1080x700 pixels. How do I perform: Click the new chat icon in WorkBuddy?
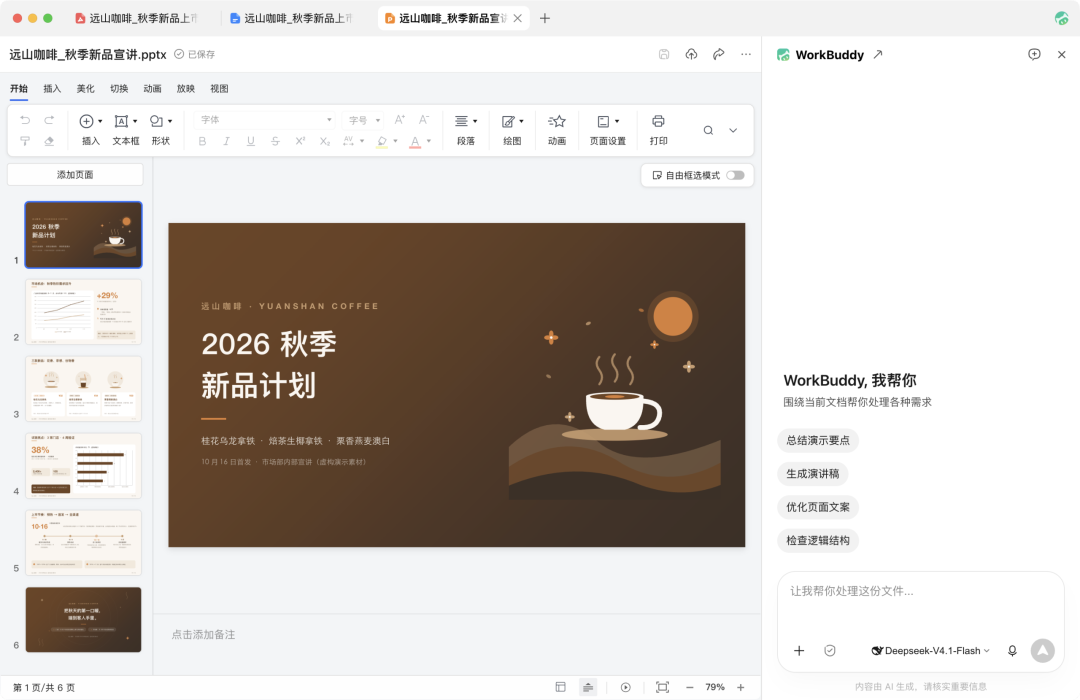click(x=1034, y=54)
